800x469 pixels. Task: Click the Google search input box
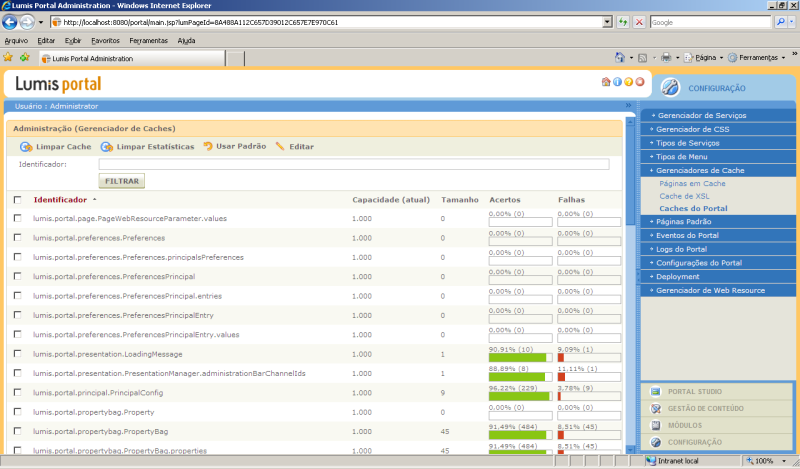pos(710,22)
